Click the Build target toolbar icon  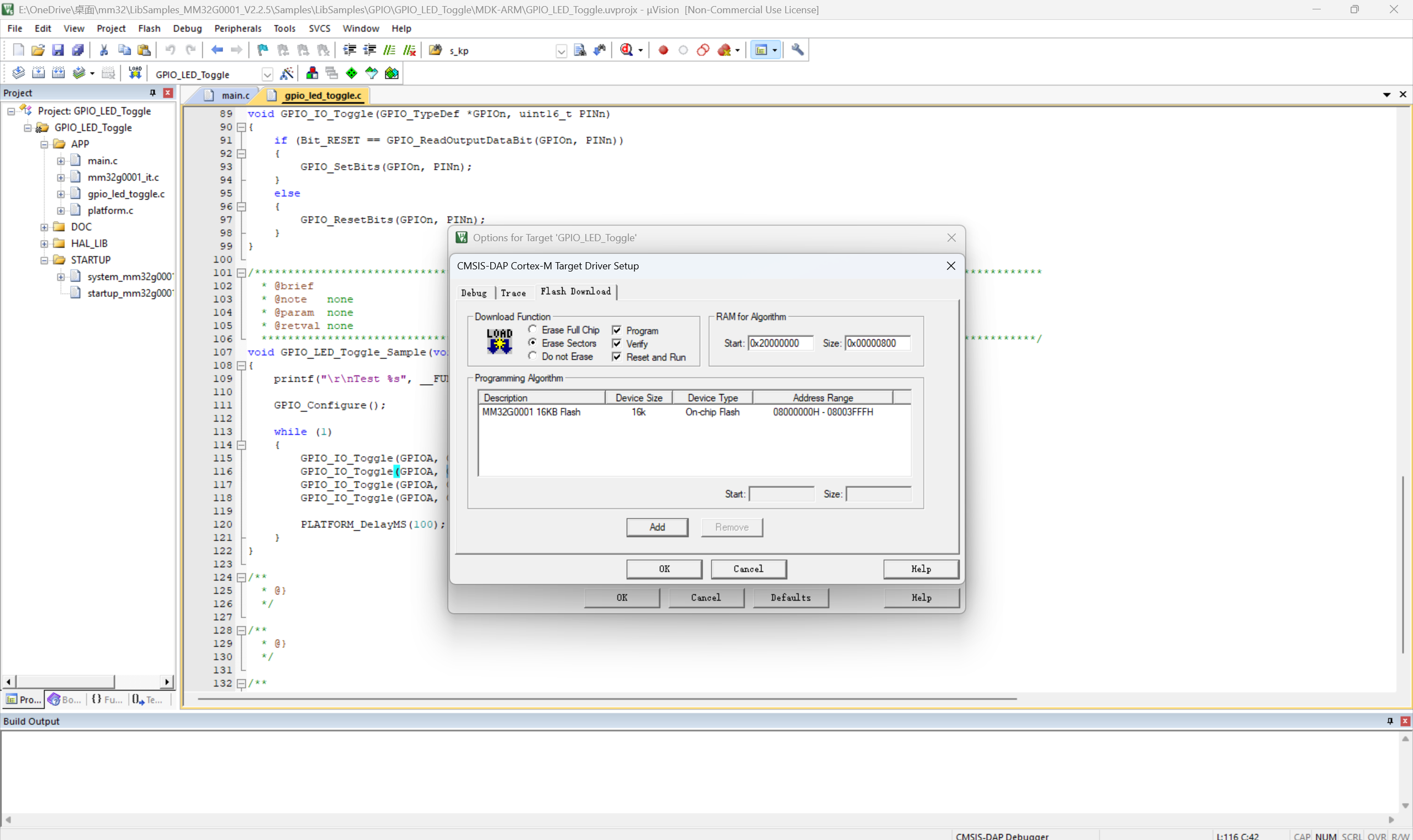pyautogui.click(x=39, y=73)
